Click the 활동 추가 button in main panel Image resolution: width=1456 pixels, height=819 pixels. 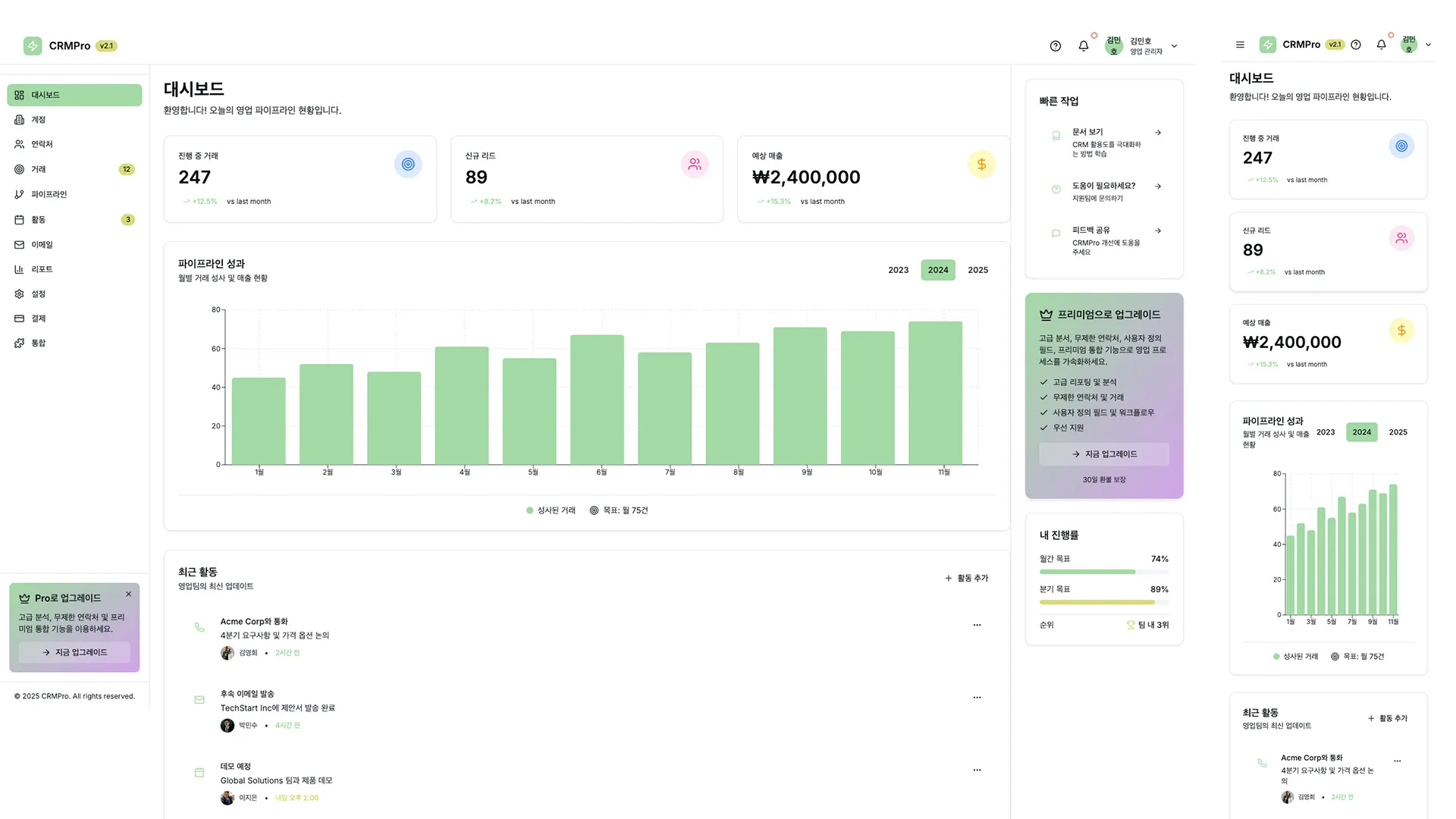point(966,579)
